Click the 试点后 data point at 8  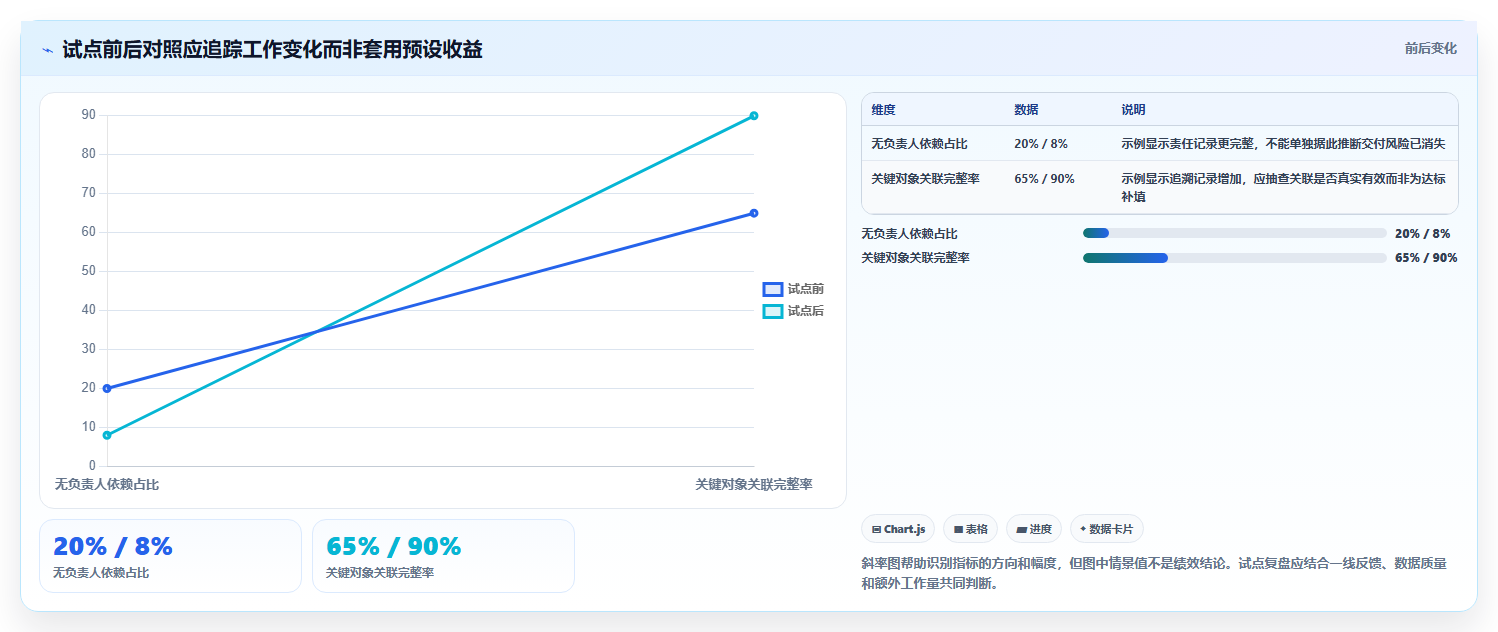(x=107, y=435)
